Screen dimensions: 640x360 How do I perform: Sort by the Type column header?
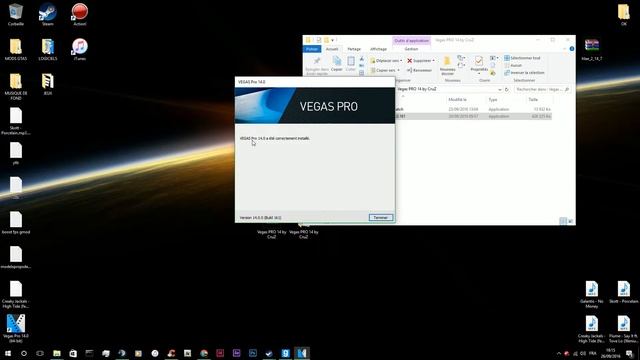coord(493,100)
